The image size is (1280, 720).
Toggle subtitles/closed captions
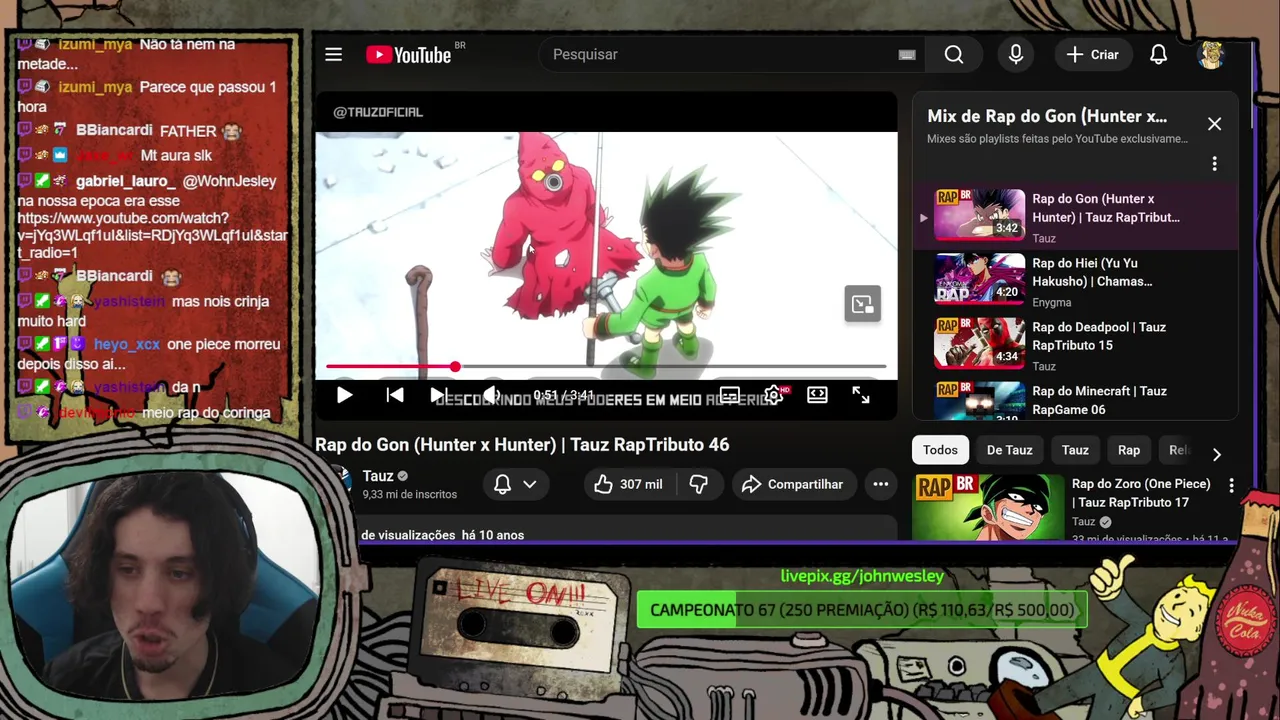730,395
